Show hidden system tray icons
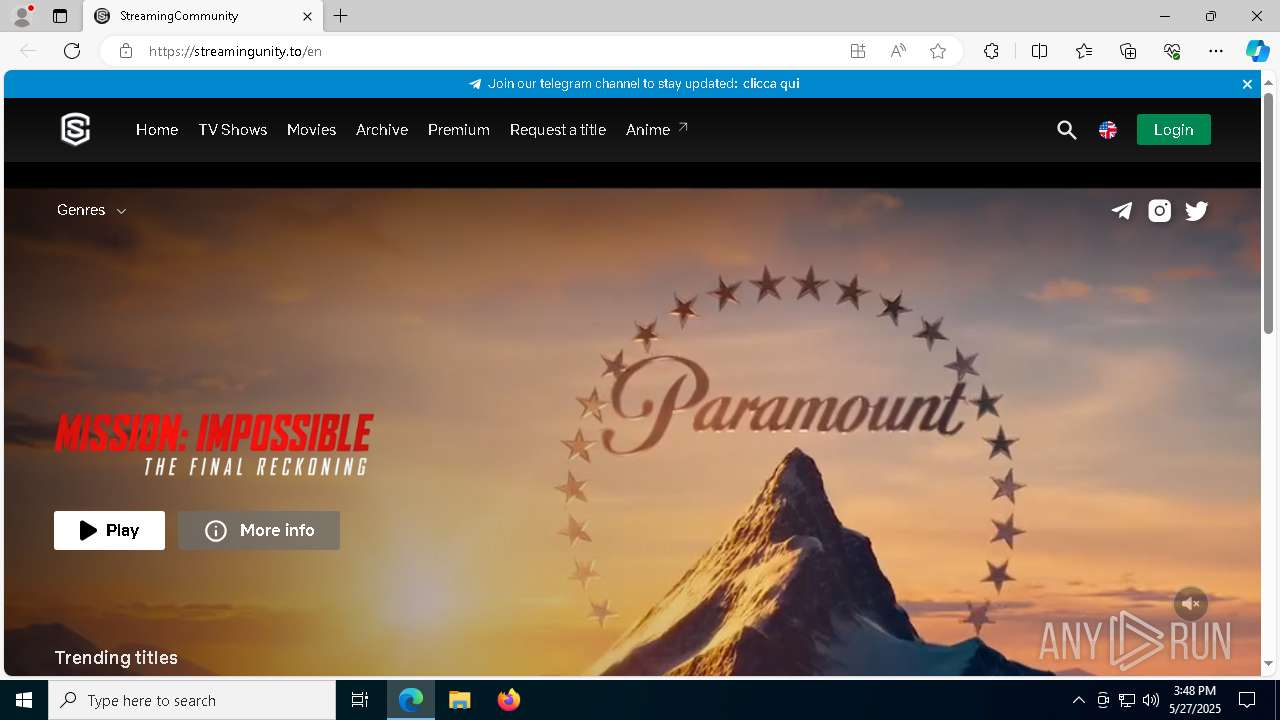This screenshot has width=1280, height=720. click(x=1078, y=700)
